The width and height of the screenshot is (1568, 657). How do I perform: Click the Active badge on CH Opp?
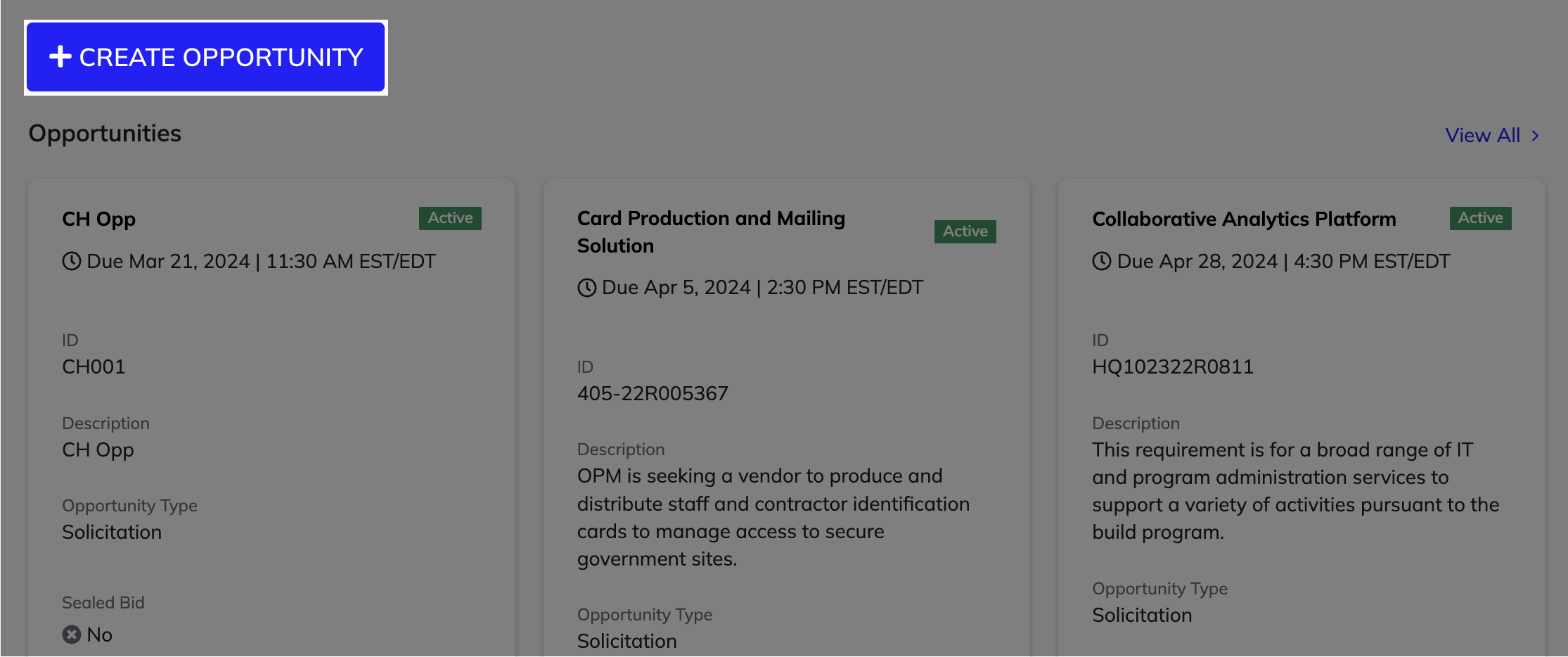click(450, 218)
